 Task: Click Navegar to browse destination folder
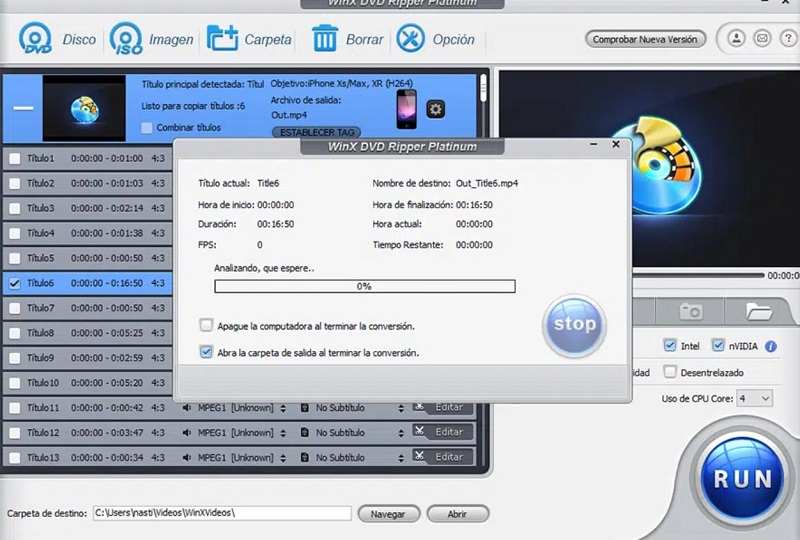388,514
